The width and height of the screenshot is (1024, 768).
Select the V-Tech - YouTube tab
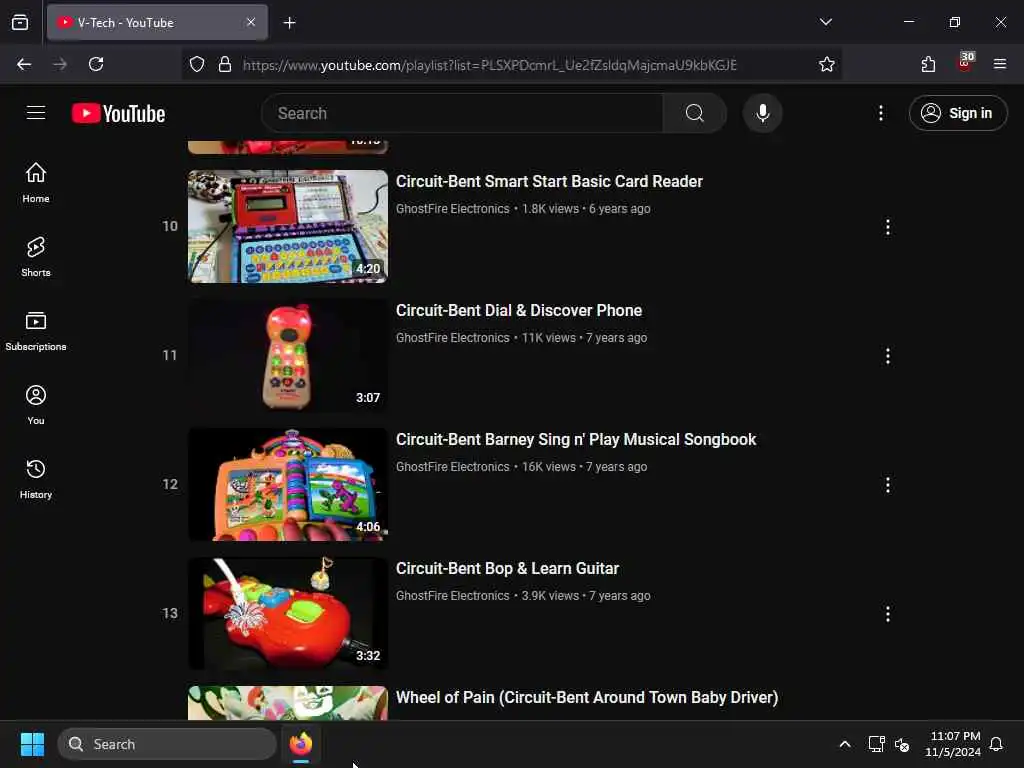click(157, 22)
